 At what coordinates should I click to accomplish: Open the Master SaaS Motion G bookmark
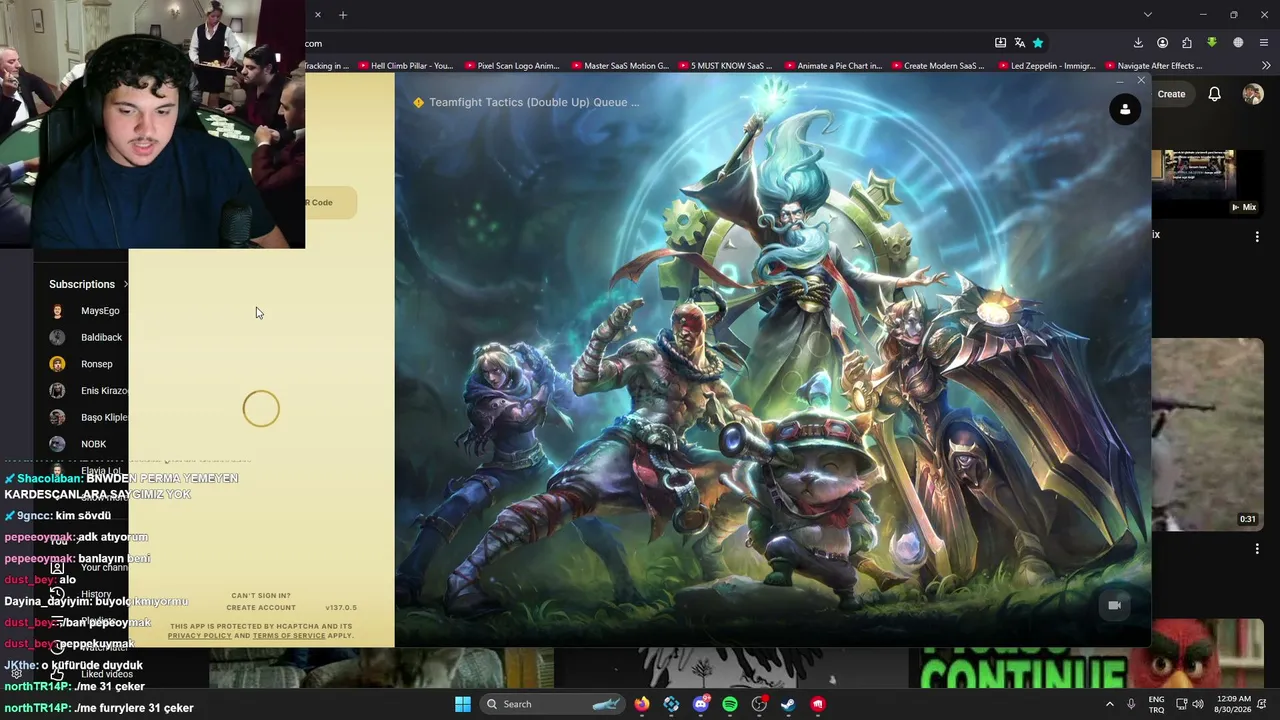619,66
